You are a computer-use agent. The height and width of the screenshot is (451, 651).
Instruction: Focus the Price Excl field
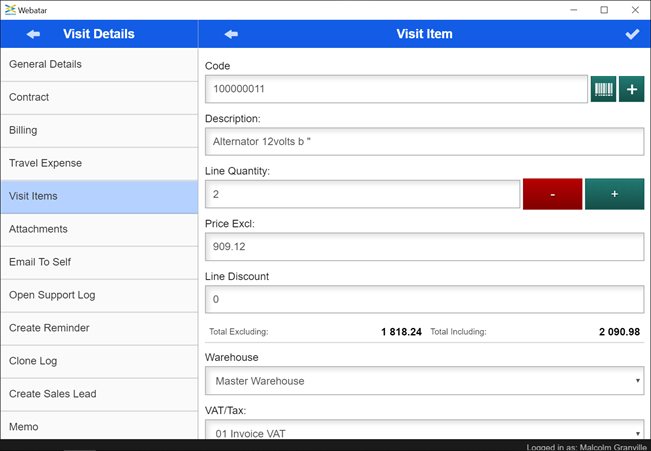[x=424, y=247]
